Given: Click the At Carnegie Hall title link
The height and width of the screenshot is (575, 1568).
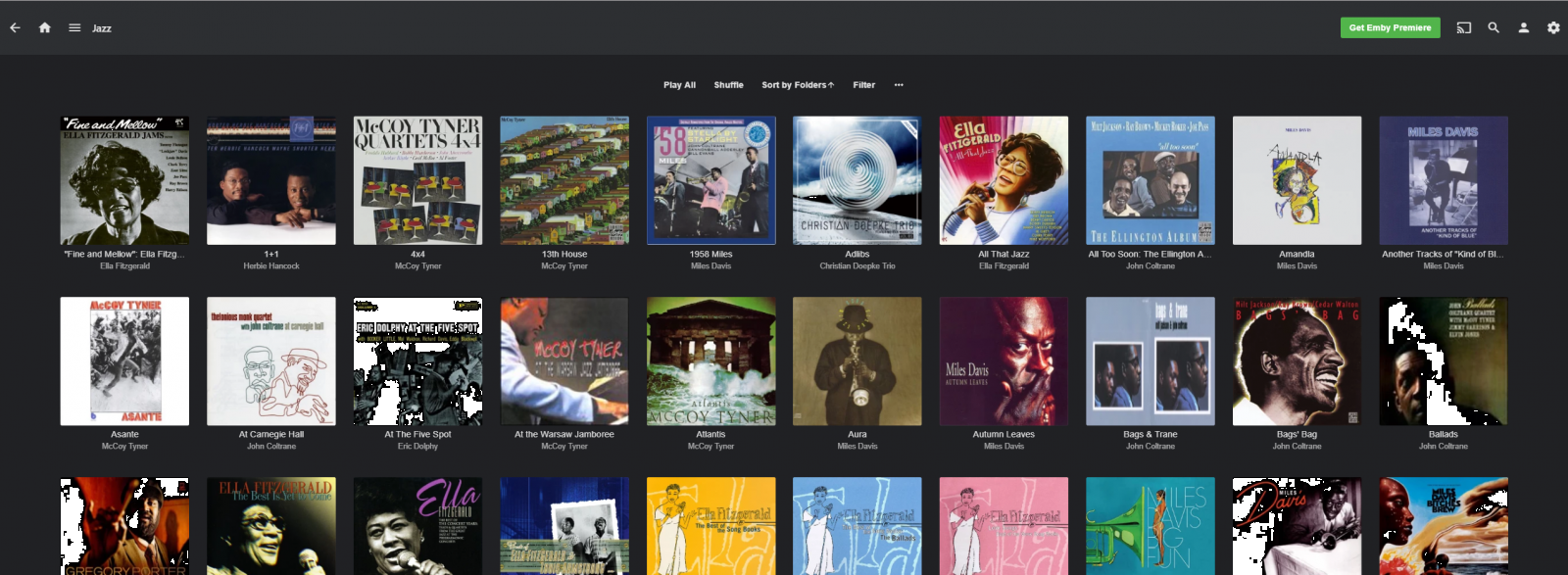Looking at the screenshot, I should click(271, 434).
